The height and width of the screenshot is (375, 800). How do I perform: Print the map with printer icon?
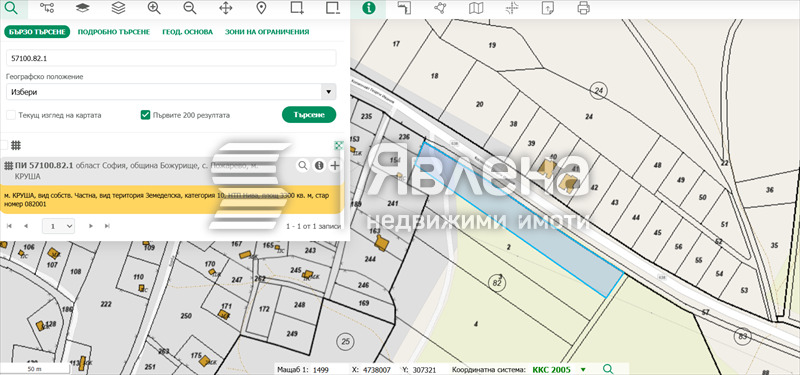583,8
